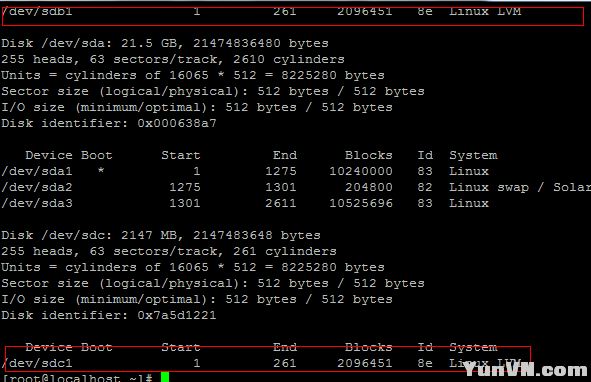Click the boot asterisk on /dev/sda1 row
This screenshot has width=591, height=382.
(101, 171)
